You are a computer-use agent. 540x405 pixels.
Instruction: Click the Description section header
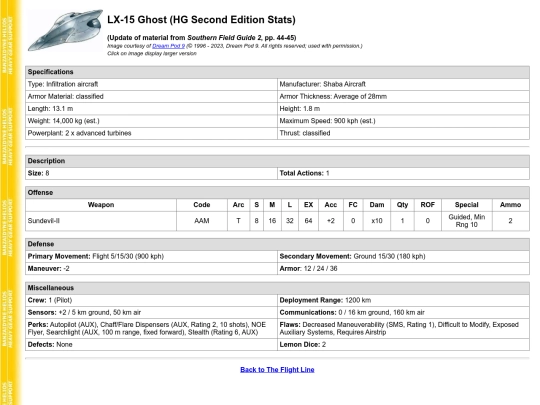[x=277, y=161]
